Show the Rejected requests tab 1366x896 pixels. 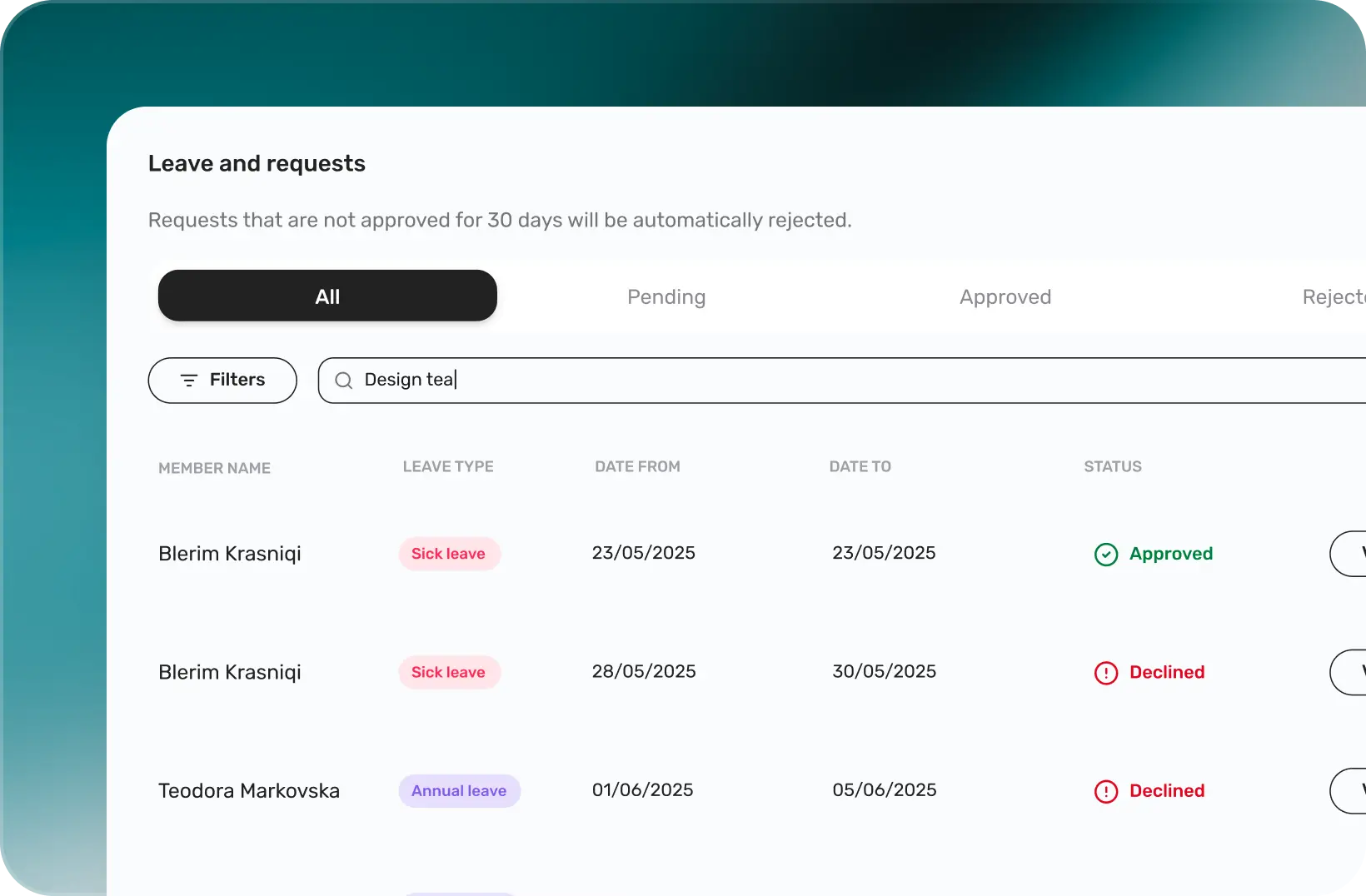(1333, 297)
